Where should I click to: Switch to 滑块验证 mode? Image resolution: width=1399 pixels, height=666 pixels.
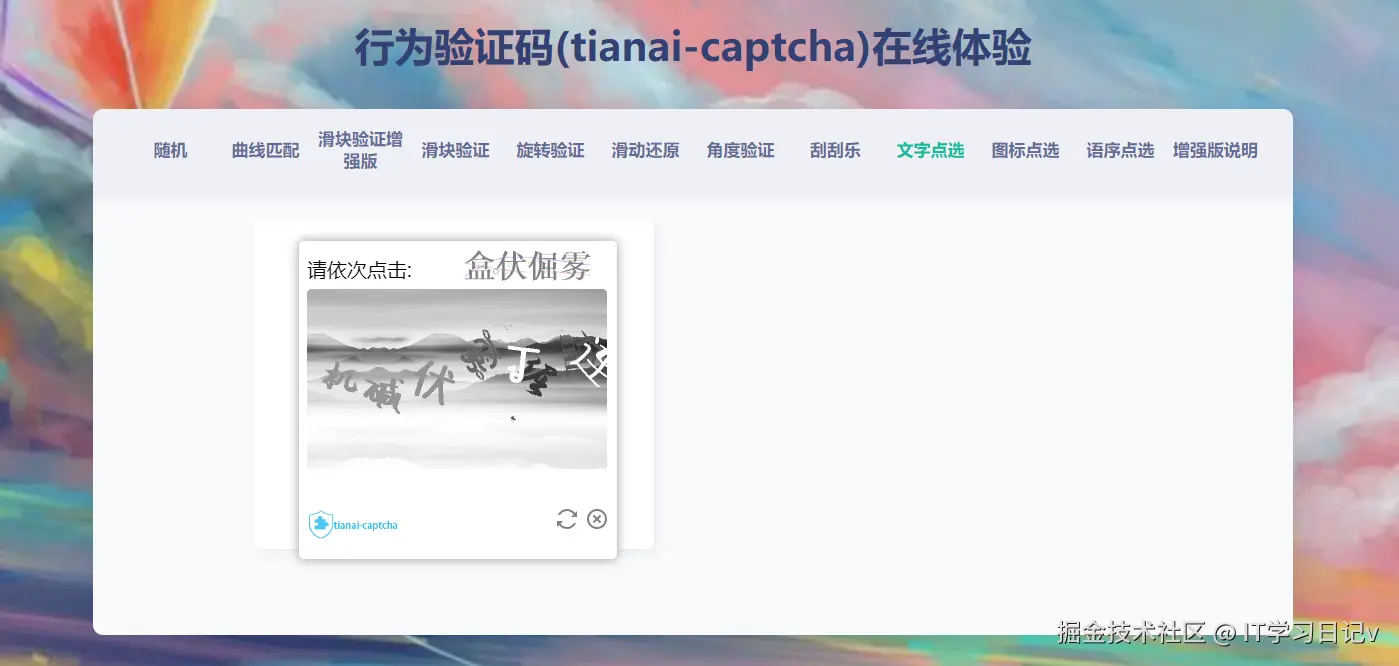tap(455, 150)
